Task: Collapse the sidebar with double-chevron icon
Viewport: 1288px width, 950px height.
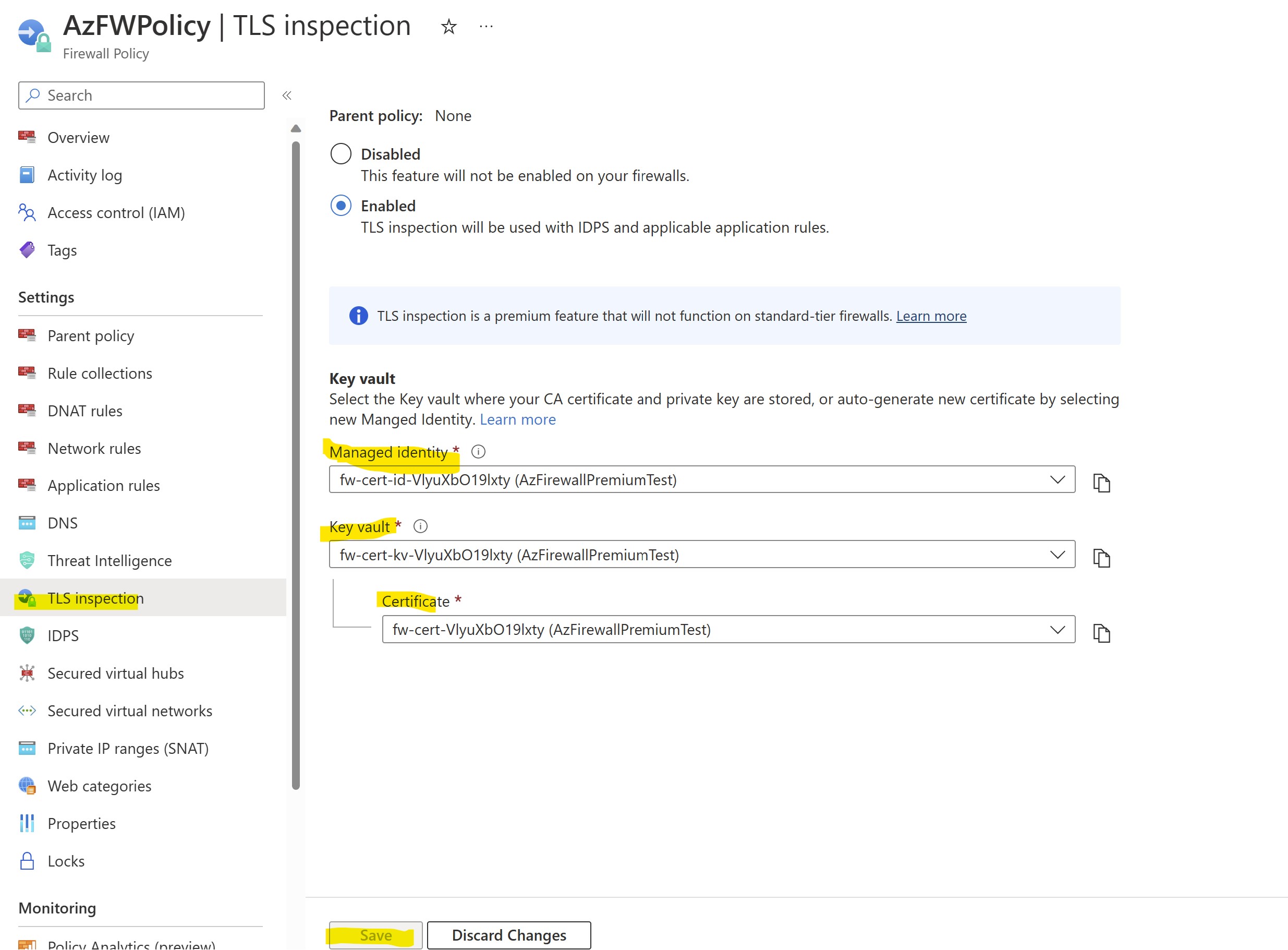Action: point(287,95)
